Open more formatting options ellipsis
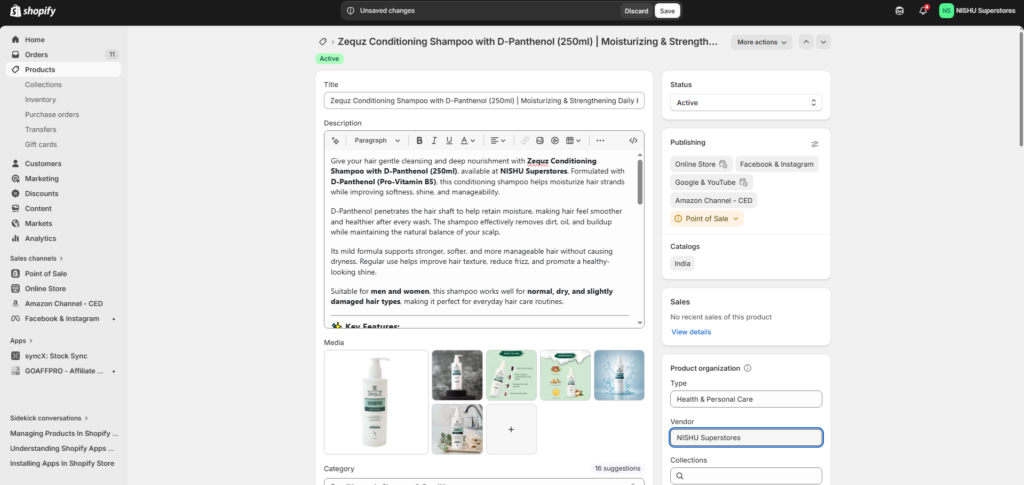 [600, 140]
